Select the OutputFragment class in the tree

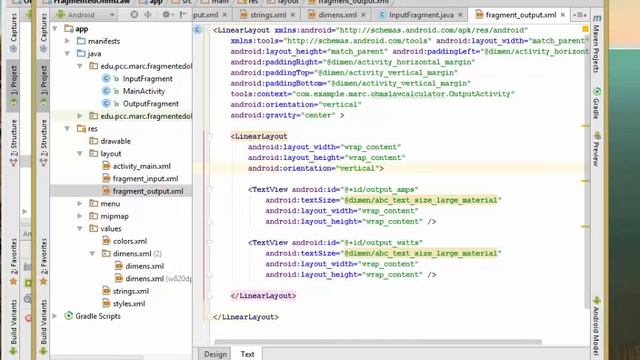pos(151,104)
